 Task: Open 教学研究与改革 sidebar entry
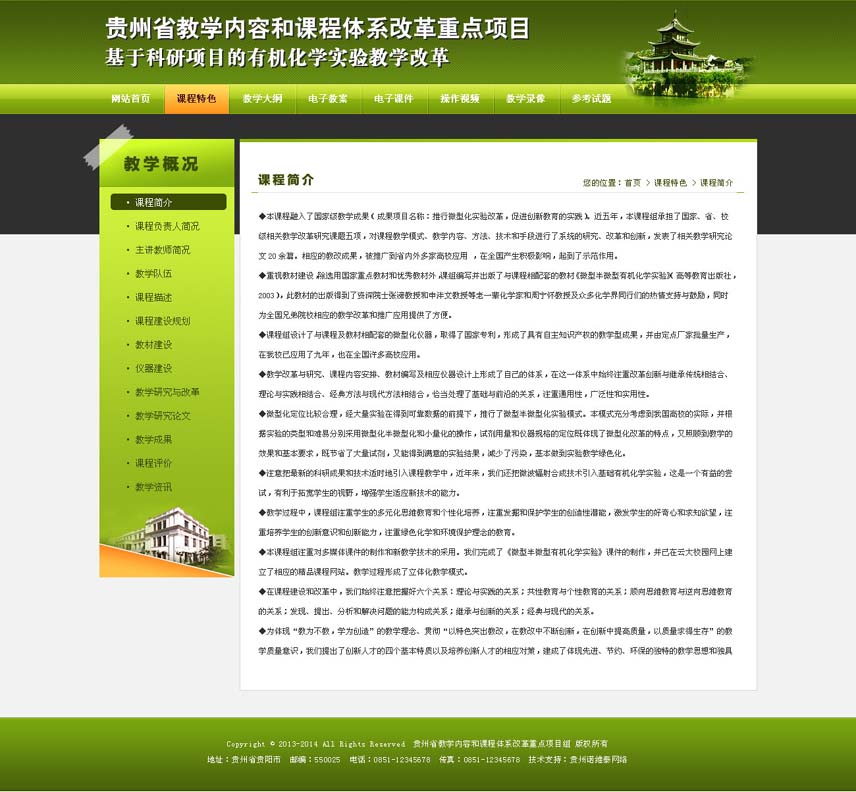coord(167,392)
